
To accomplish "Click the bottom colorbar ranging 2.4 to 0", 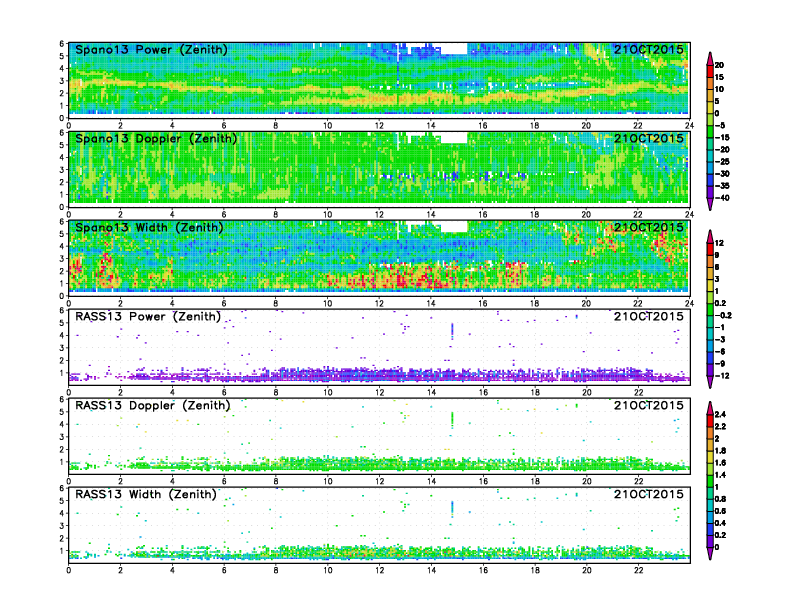I will (710, 481).
